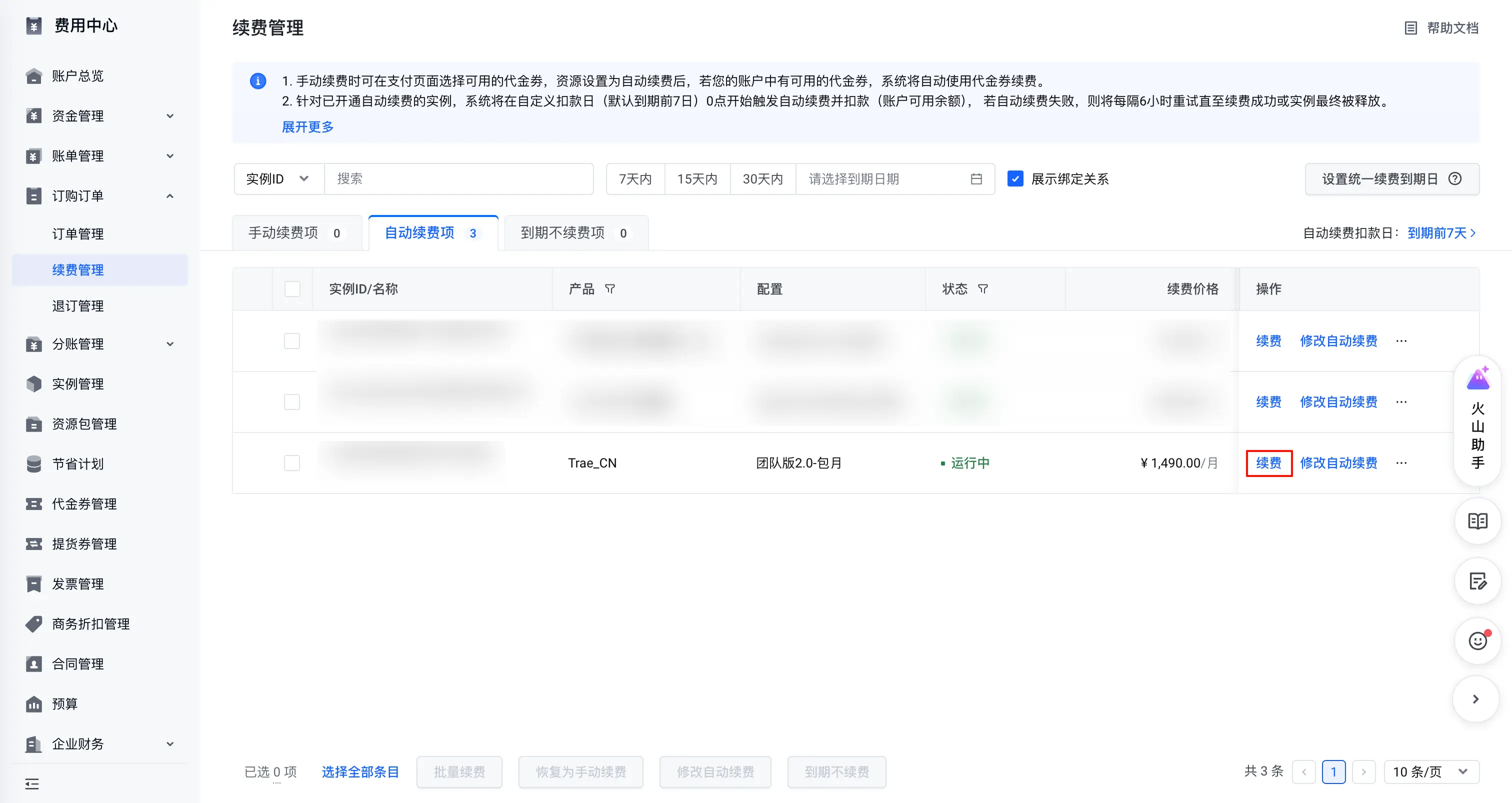Filter by 状态 using the funnel icon
1512x803 pixels.
click(x=982, y=289)
